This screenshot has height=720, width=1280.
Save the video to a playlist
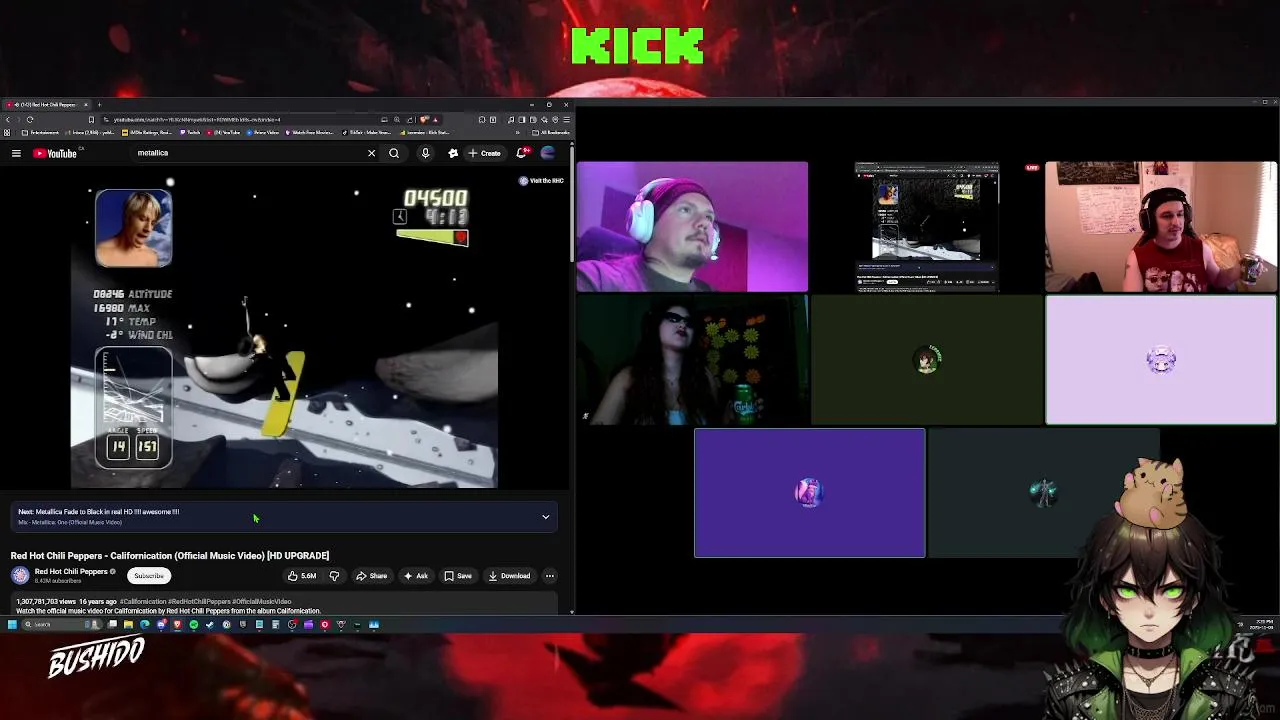[458, 576]
